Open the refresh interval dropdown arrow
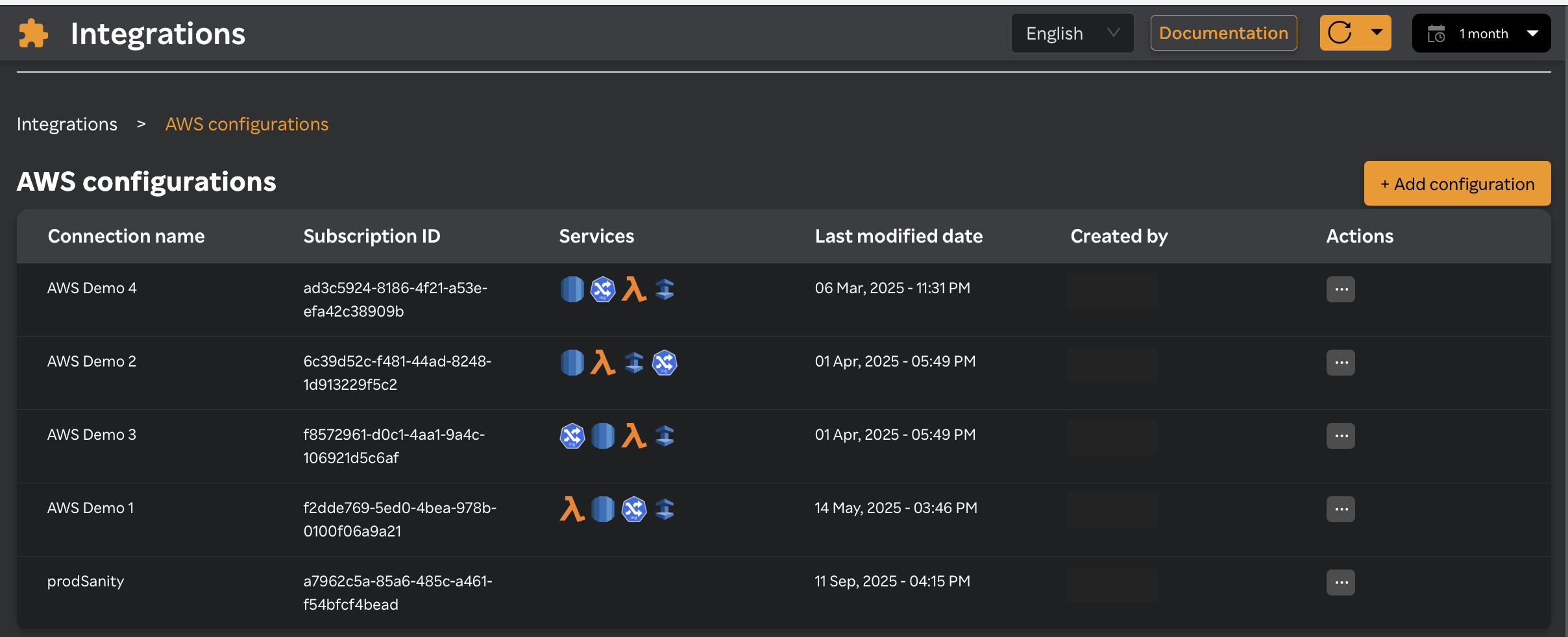Viewport: 1568px width, 637px height. click(x=1376, y=32)
